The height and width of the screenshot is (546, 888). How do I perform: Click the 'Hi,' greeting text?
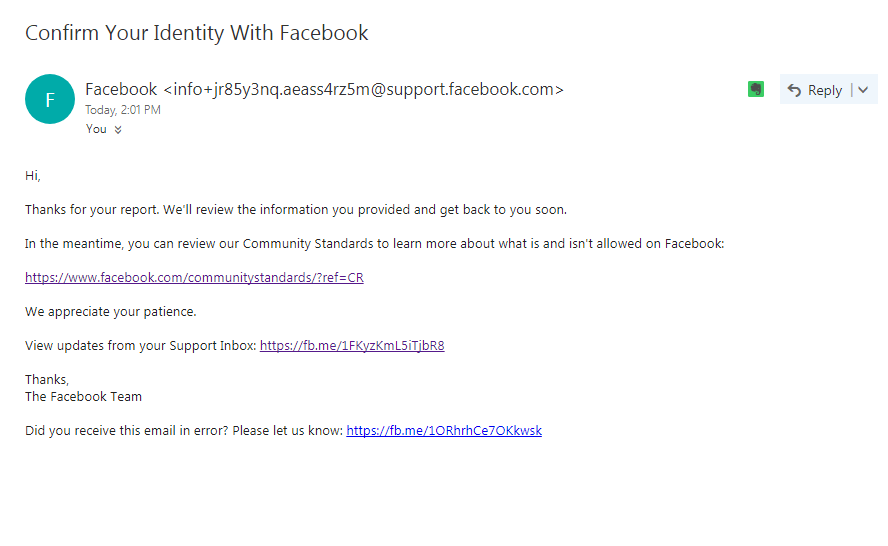[x=33, y=176]
